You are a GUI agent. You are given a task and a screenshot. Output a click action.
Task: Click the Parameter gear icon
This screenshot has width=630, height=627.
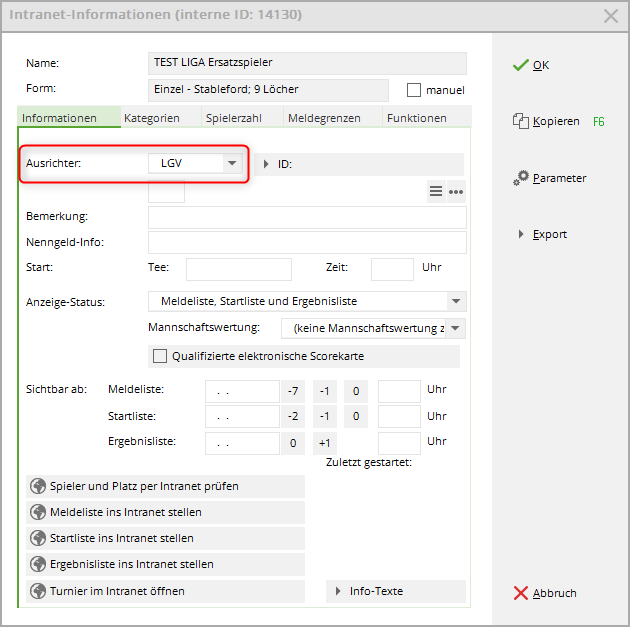click(520, 178)
